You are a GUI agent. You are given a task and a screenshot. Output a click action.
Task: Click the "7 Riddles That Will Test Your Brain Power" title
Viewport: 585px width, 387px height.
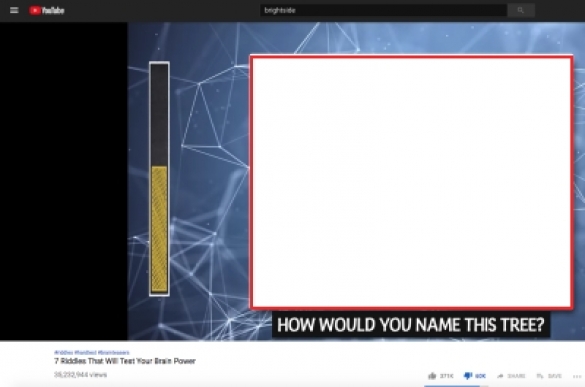click(x=125, y=361)
